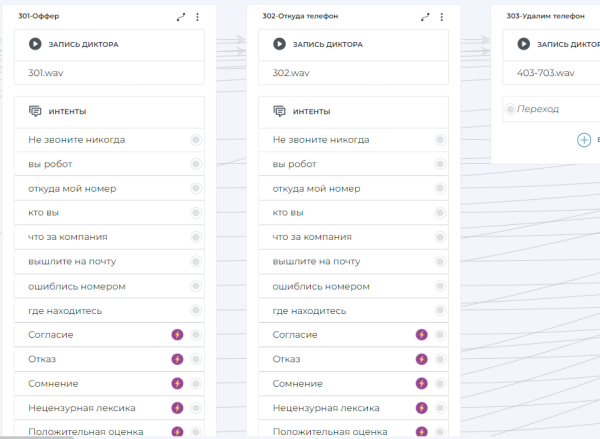Image resolution: width=600 pixels, height=439 pixels.
Task: Expand the 302-Откуда телефон block to fullscreen
Action: click(x=425, y=17)
